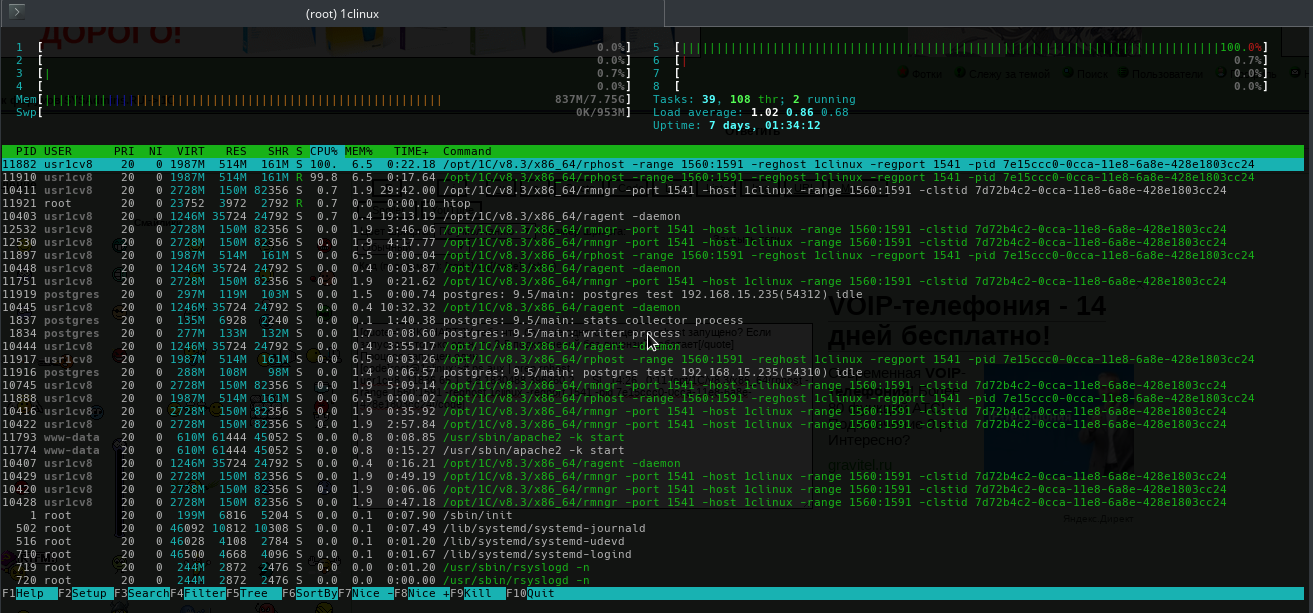Open F6 SortBy menu
Image resolution: width=1313 pixels, height=613 pixels.
(308, 593)
